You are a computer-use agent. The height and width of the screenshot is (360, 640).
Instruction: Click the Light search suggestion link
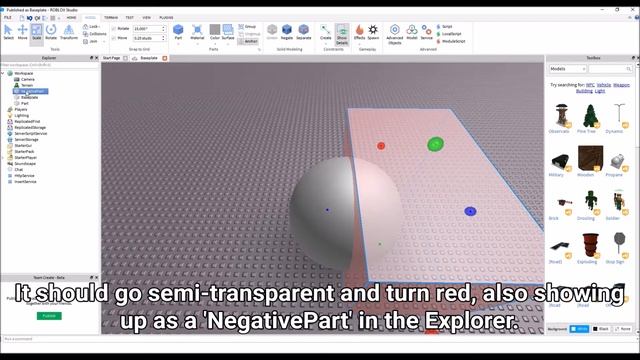pos(600,91)
